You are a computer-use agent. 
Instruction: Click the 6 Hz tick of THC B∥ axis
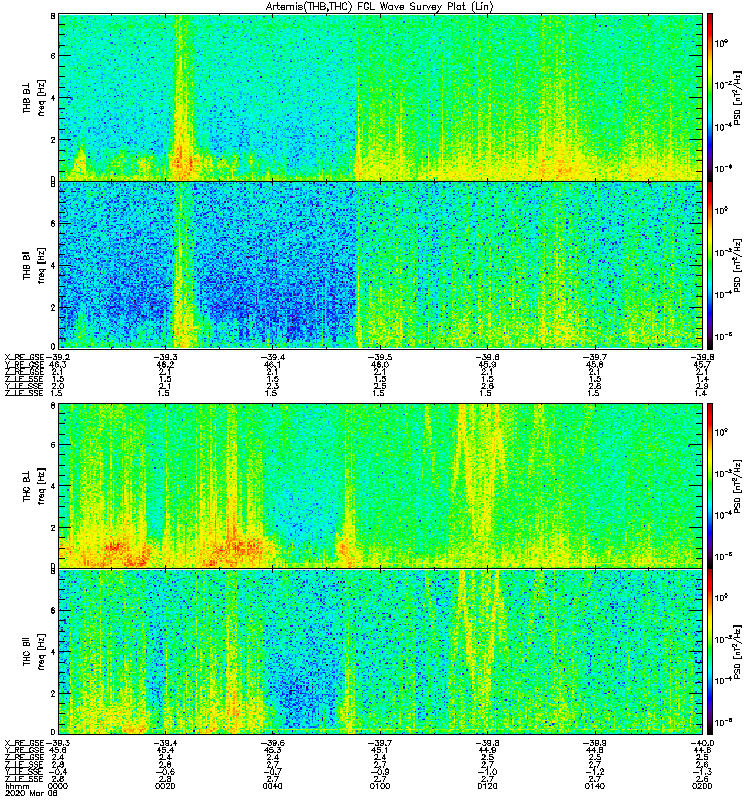coord(53,610)
